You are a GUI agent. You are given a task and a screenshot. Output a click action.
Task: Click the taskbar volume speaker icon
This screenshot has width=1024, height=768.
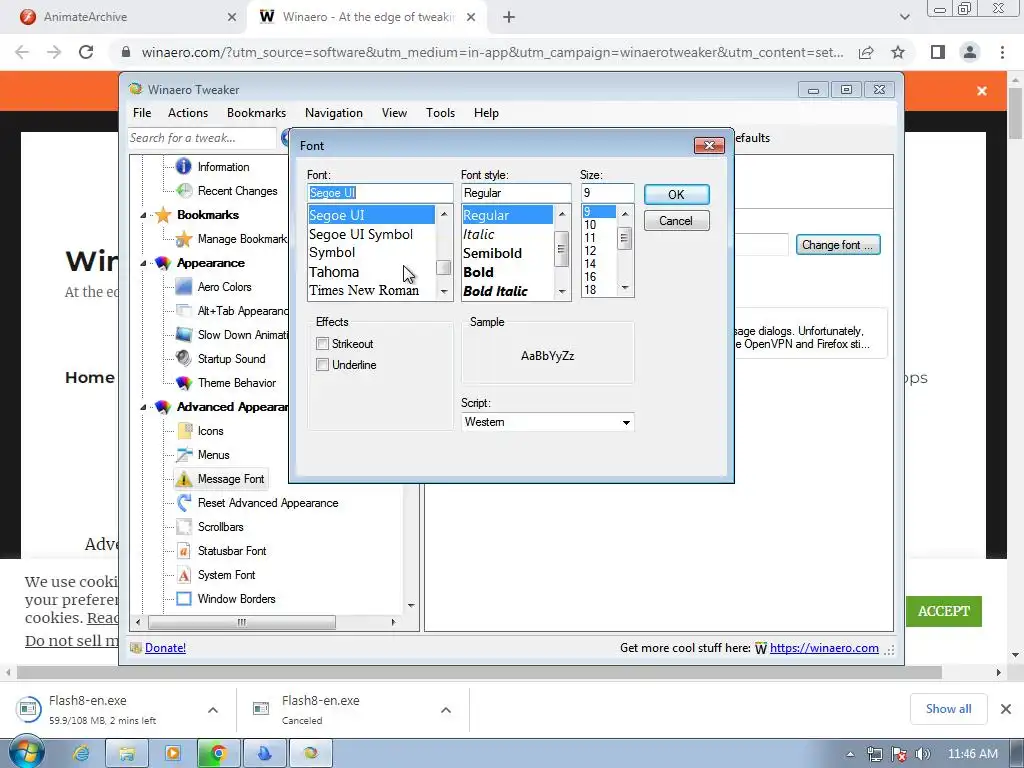tap(922, 754)
